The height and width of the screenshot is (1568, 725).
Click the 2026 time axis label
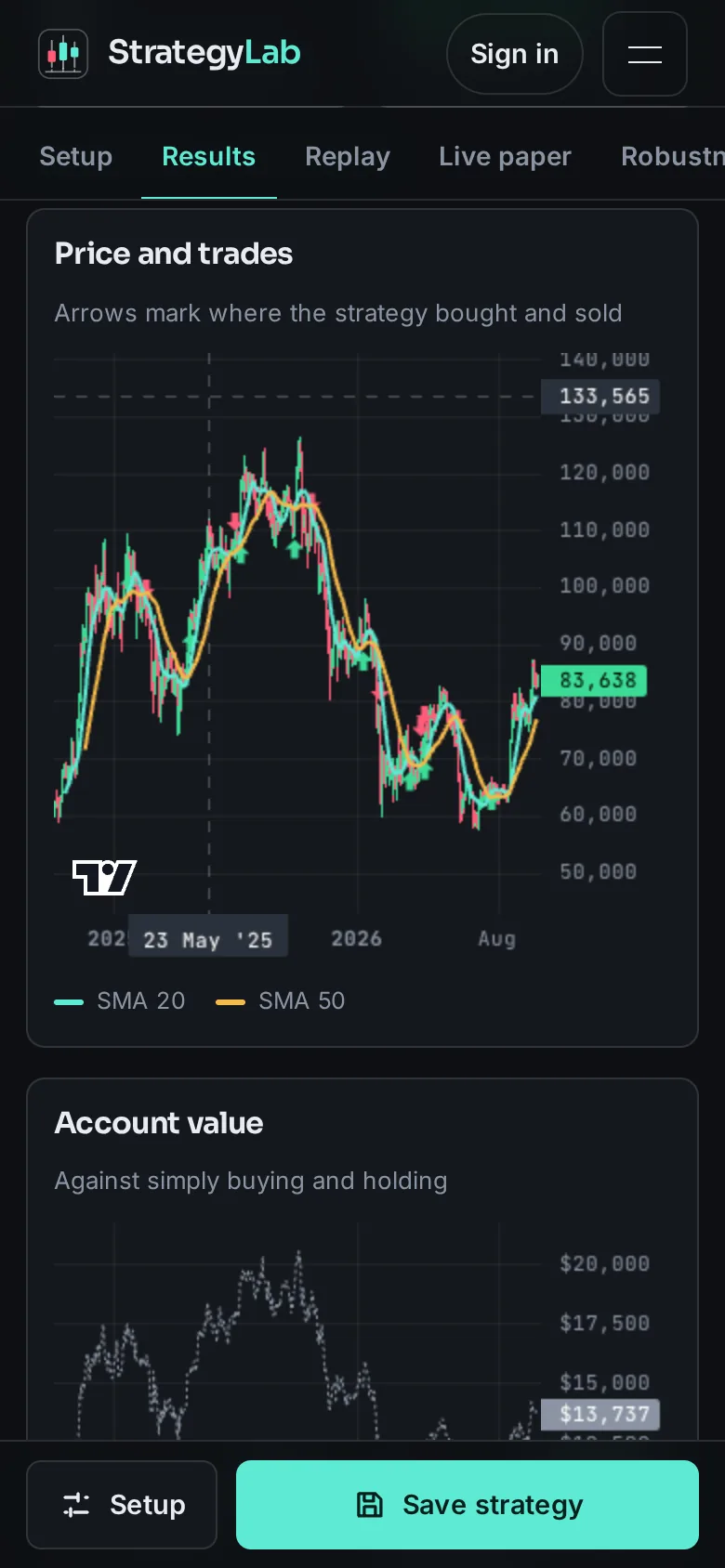click(357, 938)
